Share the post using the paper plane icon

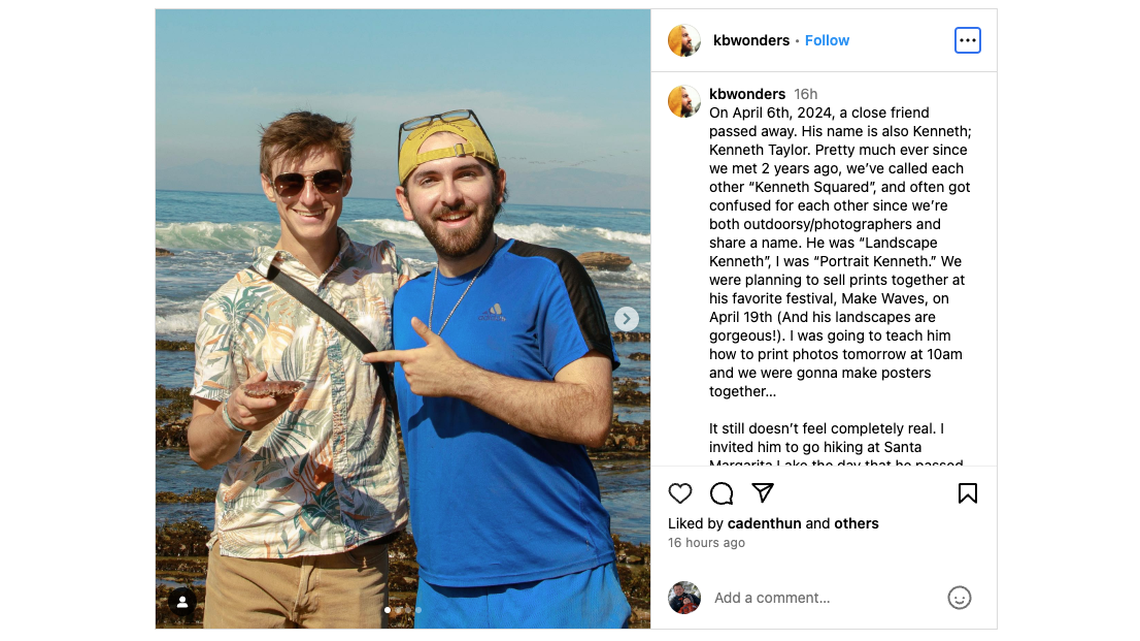(763, 493)
